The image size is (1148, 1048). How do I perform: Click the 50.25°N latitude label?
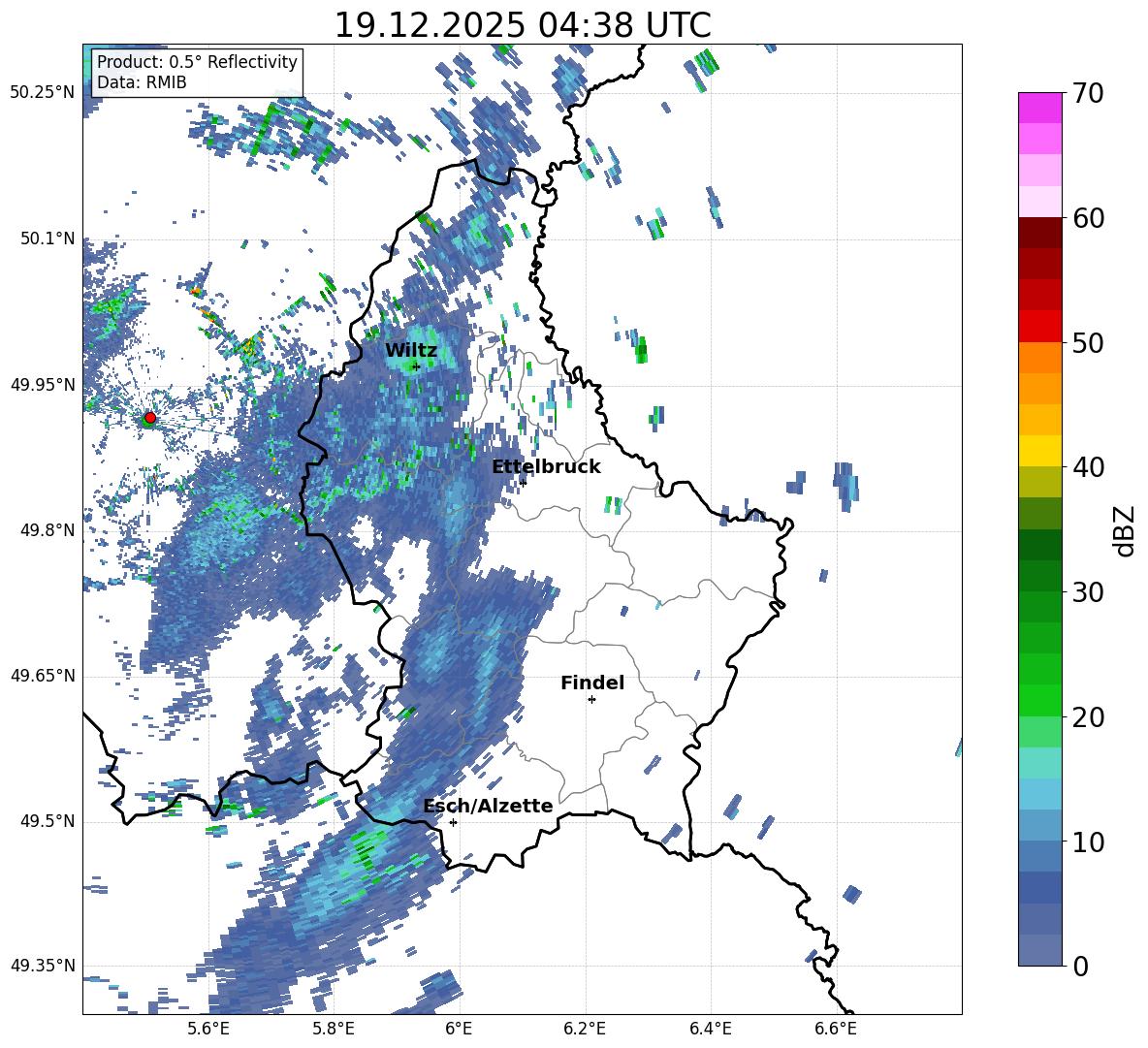43,93
